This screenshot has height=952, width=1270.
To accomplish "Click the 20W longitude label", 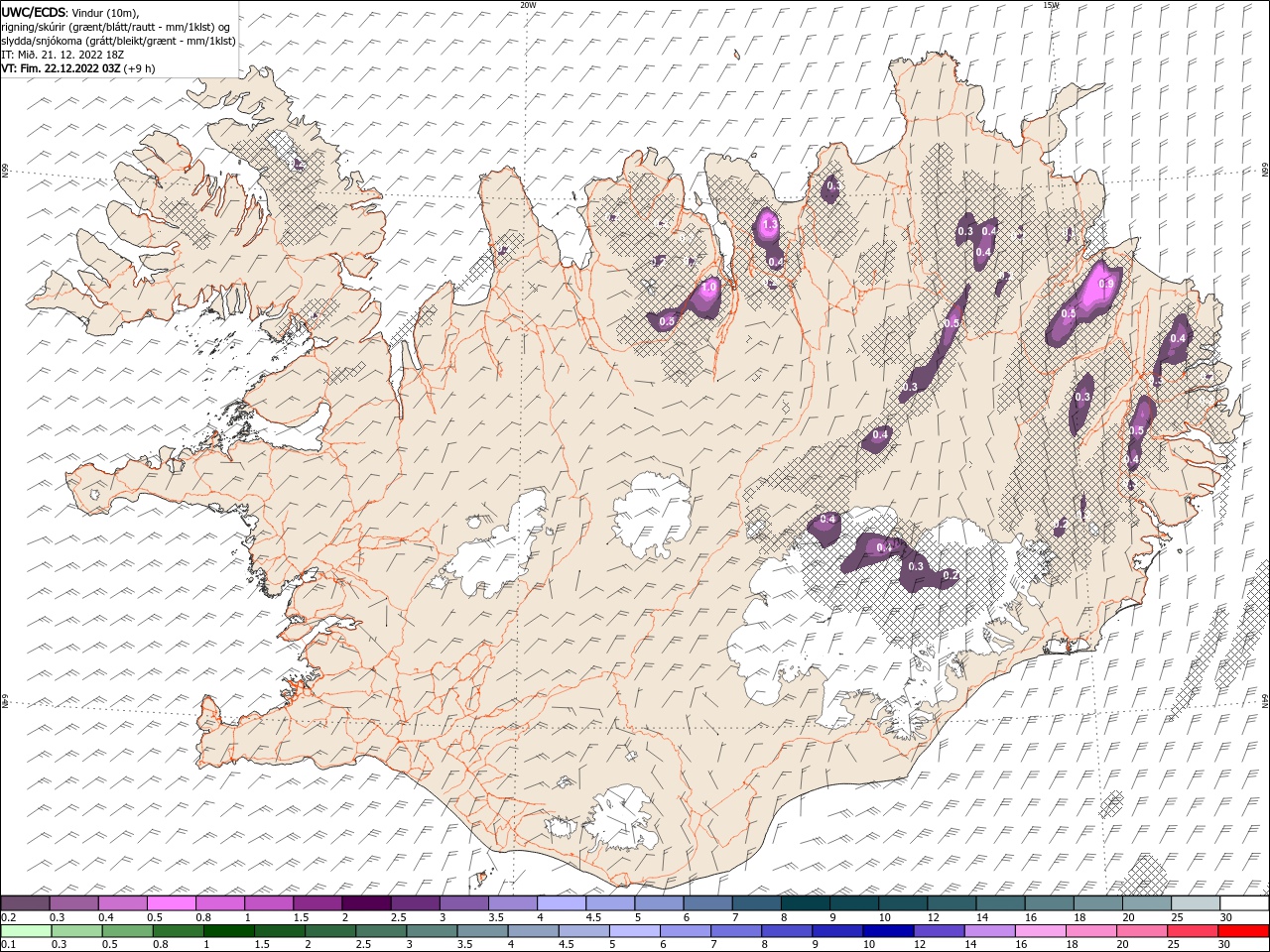I will point(528,5).
